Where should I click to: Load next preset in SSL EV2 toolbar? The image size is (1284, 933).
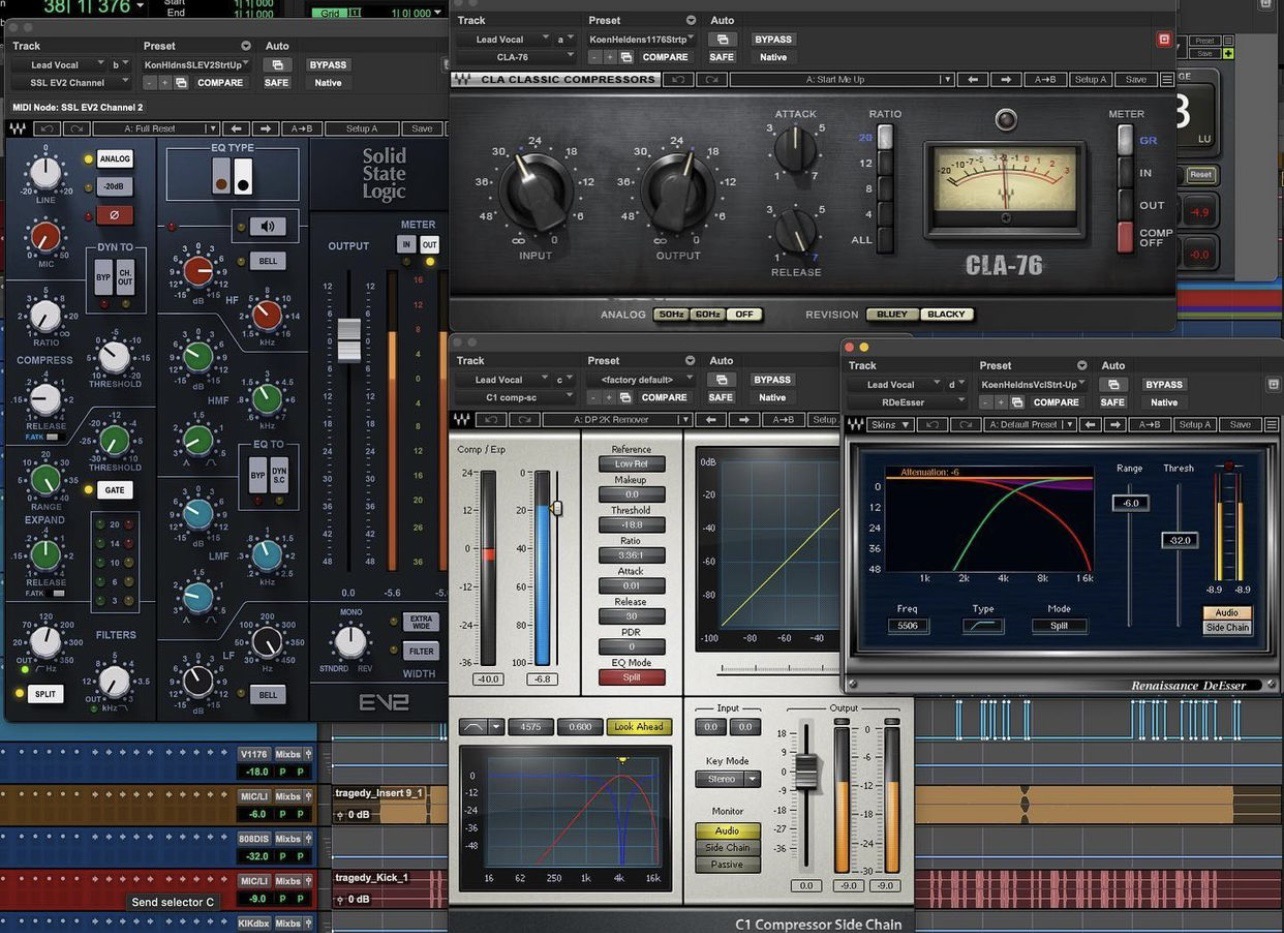tap(265, 128)
